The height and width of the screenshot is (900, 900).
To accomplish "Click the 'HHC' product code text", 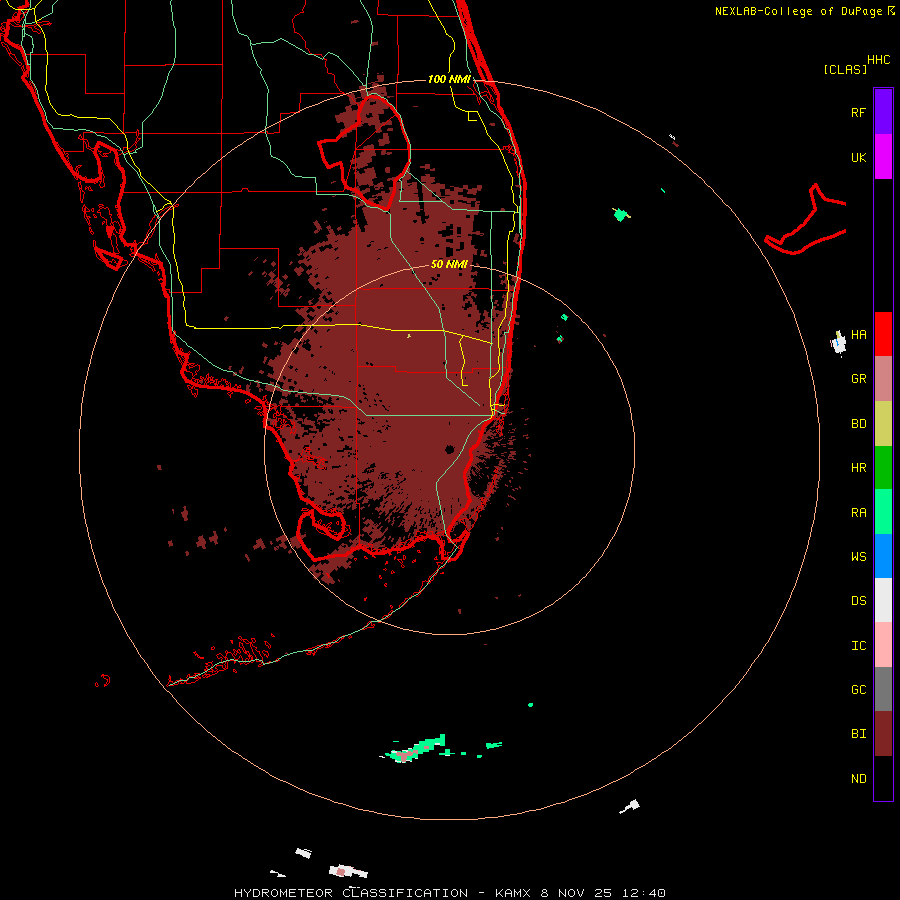I will (878, 60).
